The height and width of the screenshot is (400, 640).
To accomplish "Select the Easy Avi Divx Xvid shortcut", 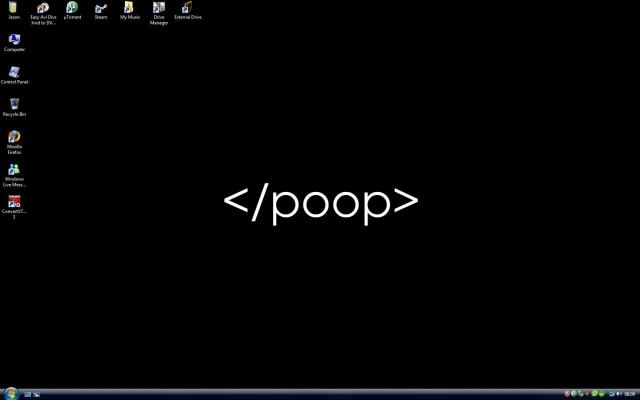I will [x=43, y=13].
